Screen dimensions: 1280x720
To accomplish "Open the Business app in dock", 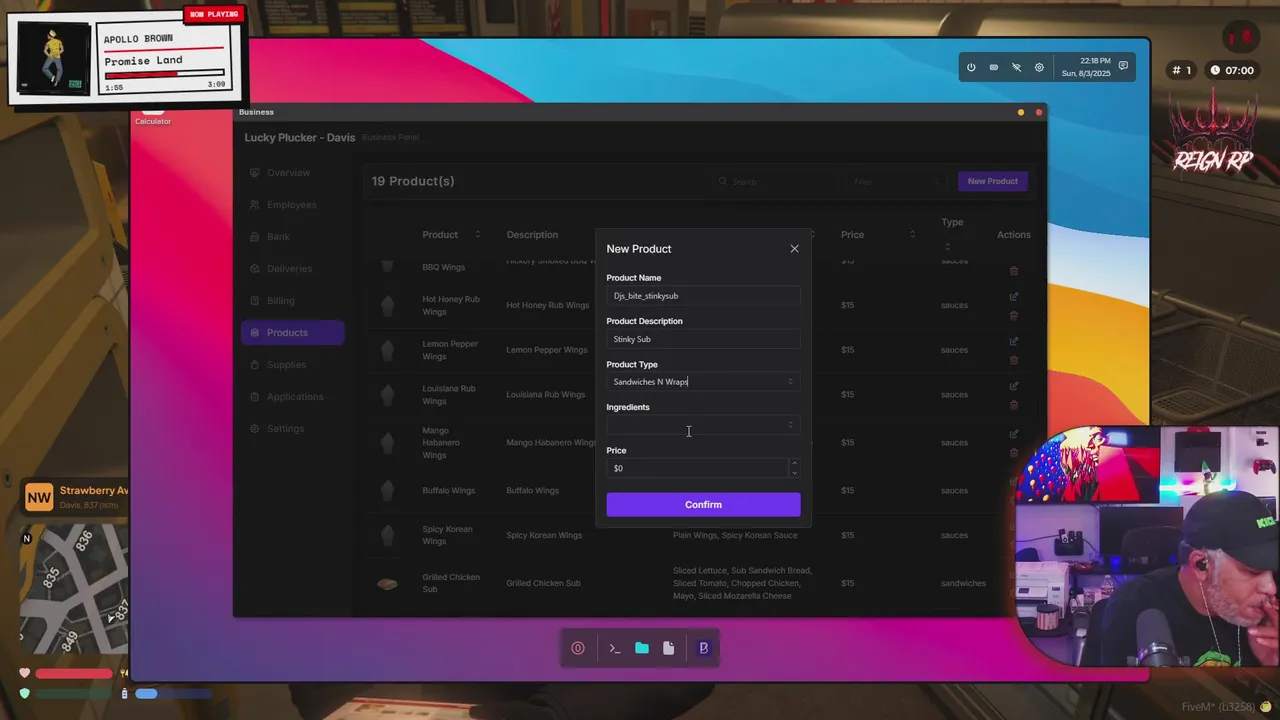I will click(703, 648).
